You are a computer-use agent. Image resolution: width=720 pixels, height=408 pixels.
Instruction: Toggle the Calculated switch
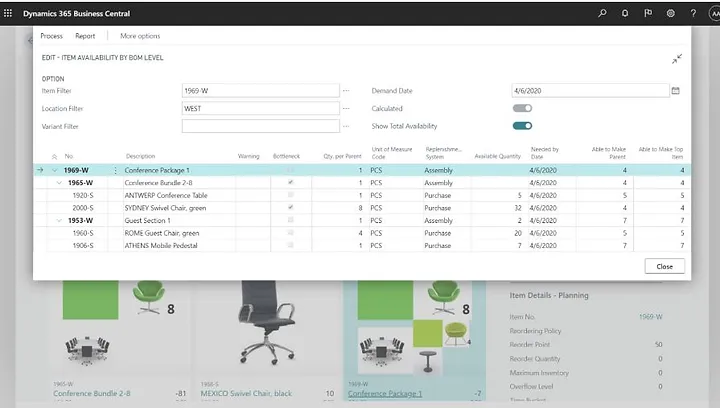522,108
